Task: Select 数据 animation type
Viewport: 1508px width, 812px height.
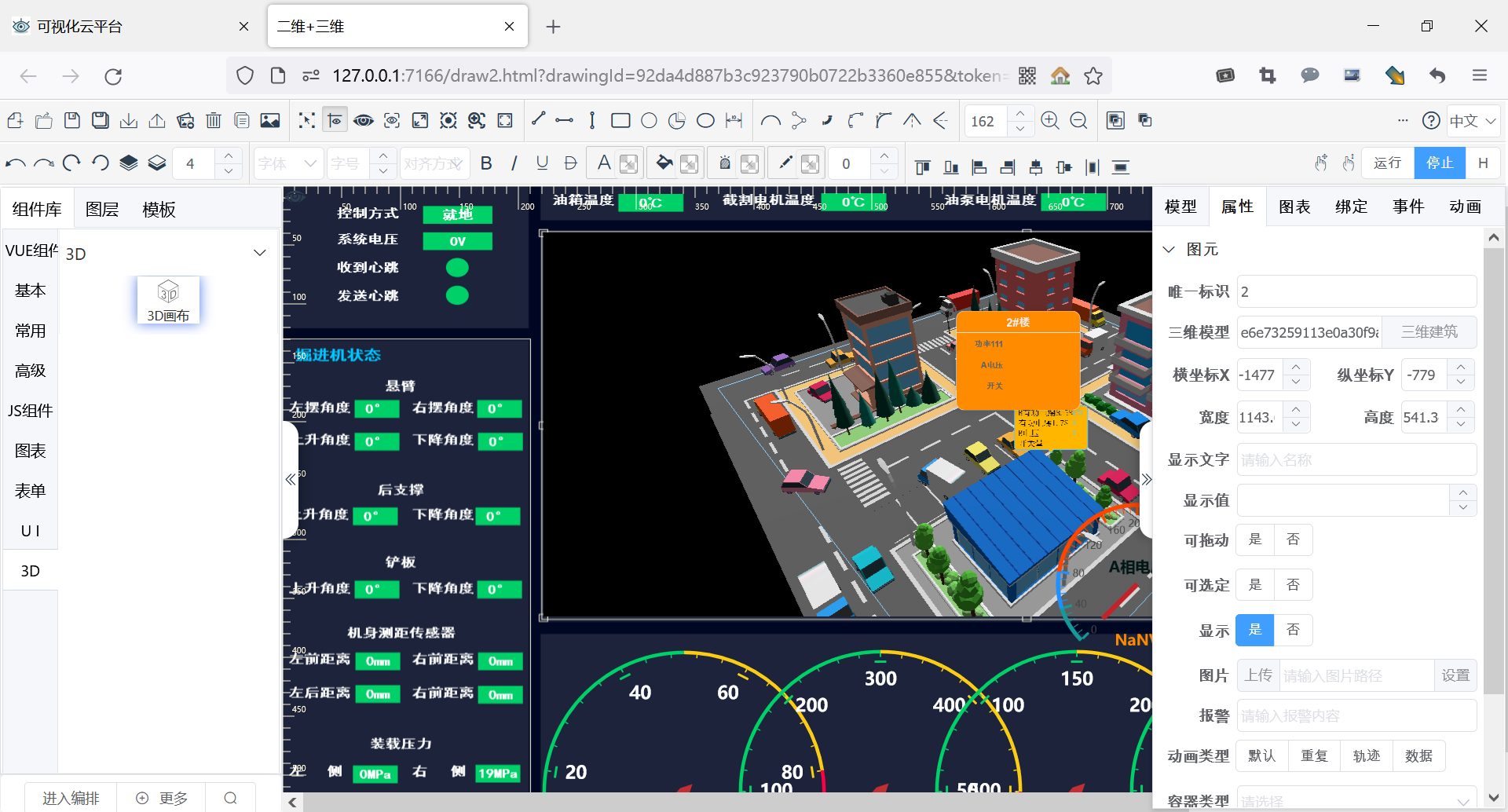Action: coord(1419,755)
